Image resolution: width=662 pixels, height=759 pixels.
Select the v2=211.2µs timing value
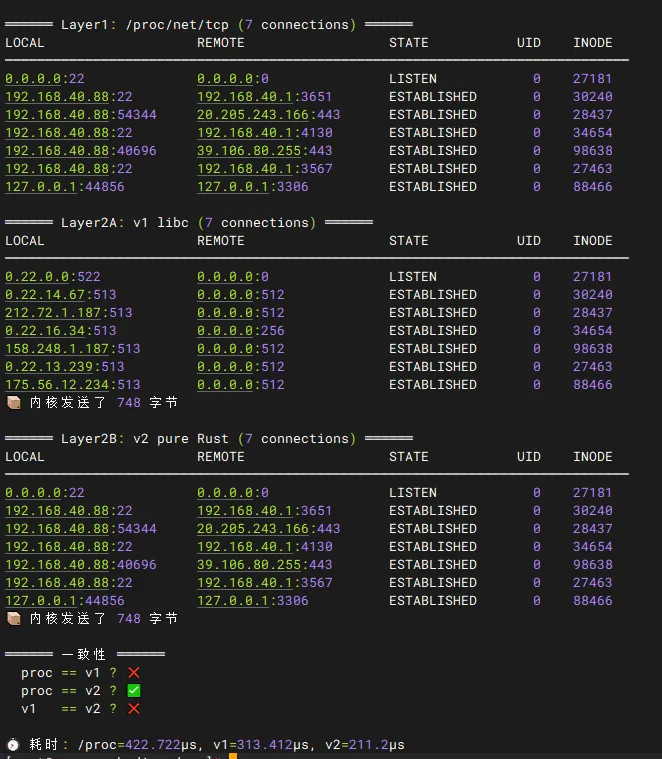[x=365, y=744]
